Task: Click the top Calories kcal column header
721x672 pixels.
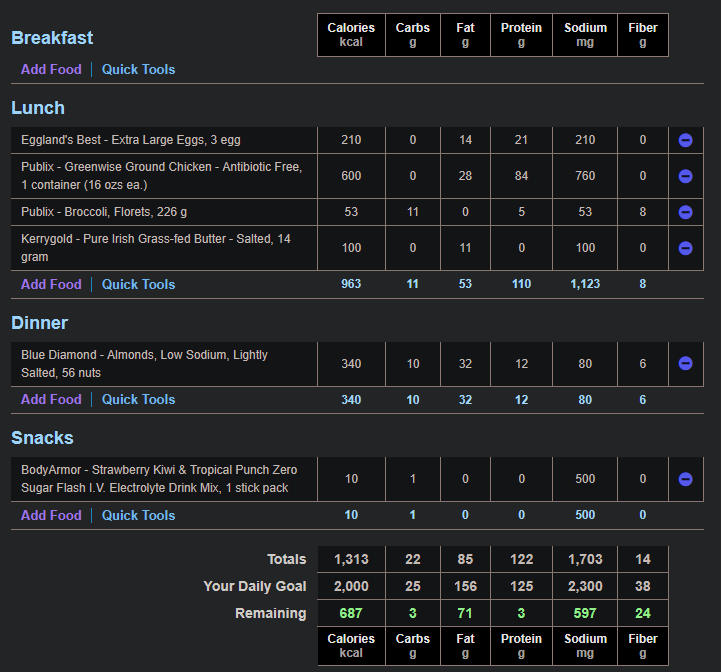Action: coord(351,35)
